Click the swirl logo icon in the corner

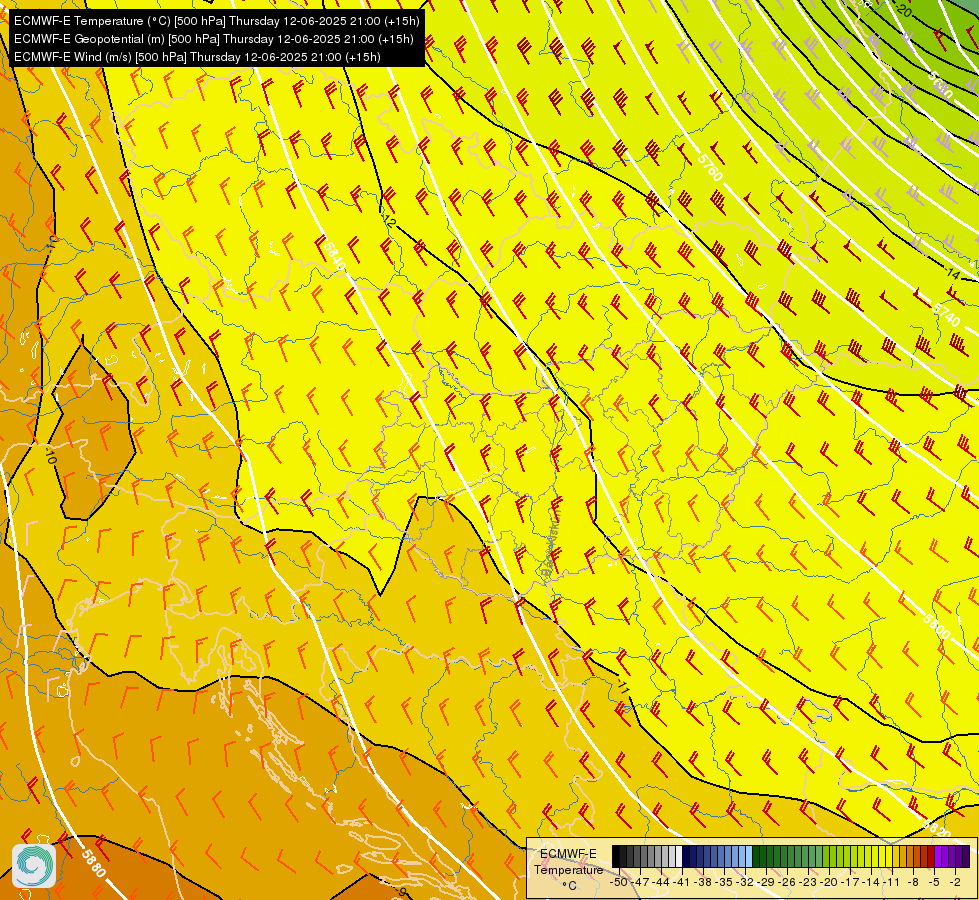[x=34, y=866]
